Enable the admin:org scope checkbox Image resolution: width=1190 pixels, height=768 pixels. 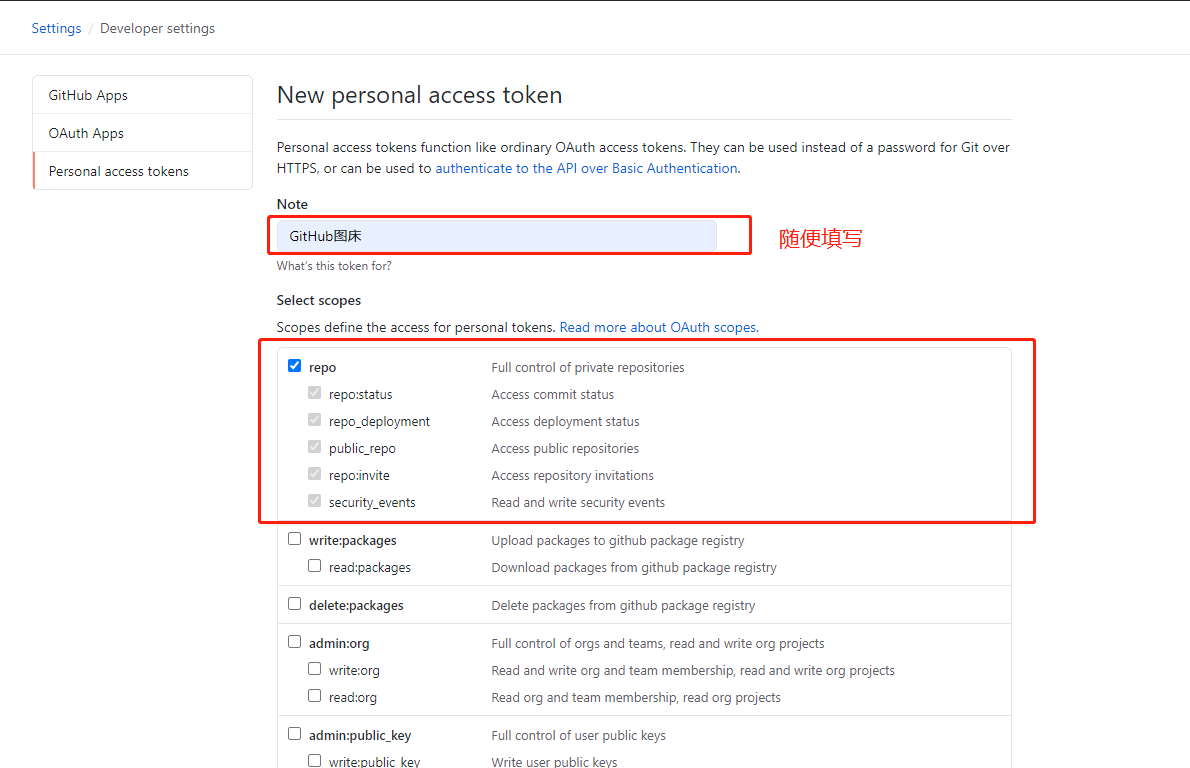pyautogui.click(x=294, y=642)
